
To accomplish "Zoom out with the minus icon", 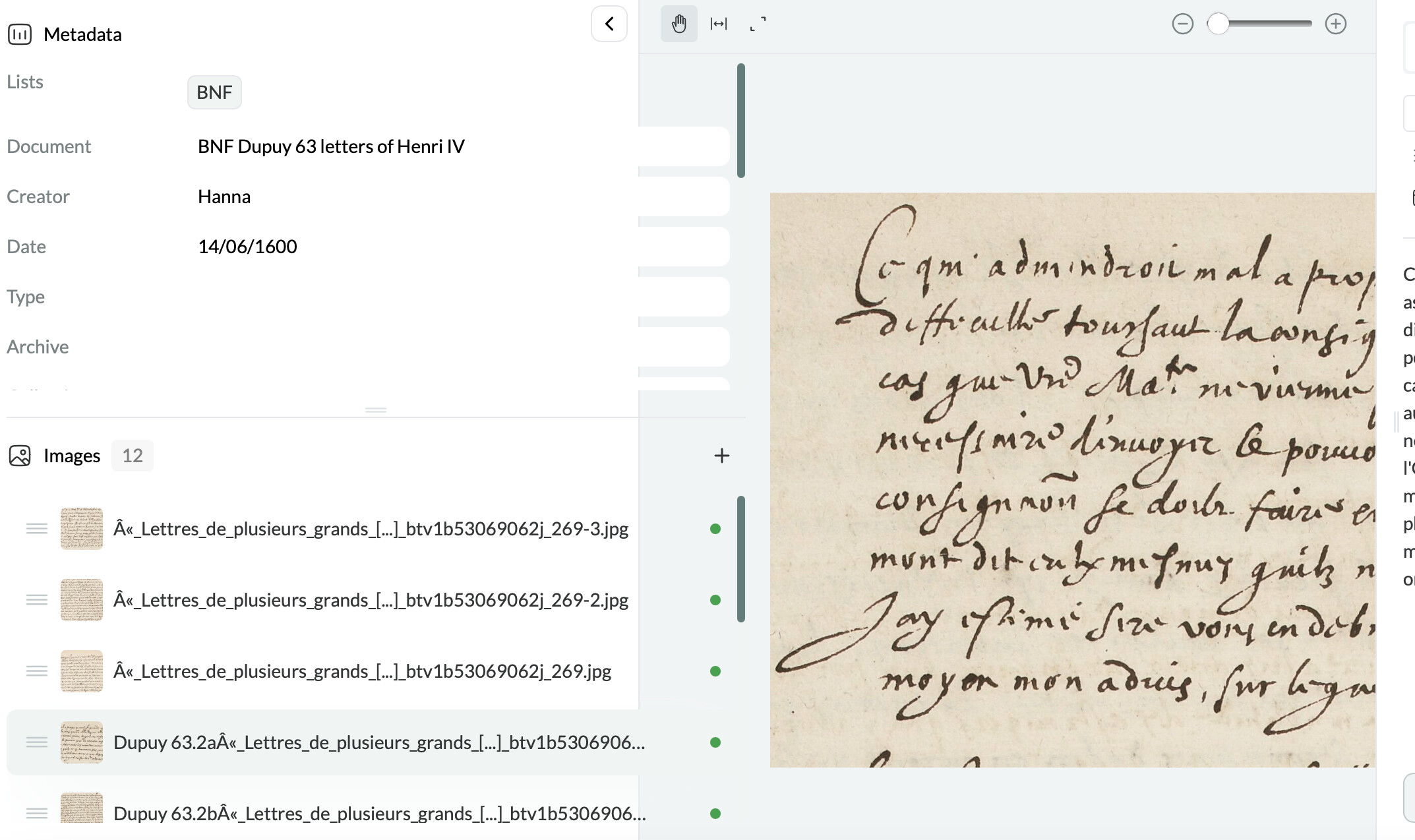I will (x=1183, y=24).
